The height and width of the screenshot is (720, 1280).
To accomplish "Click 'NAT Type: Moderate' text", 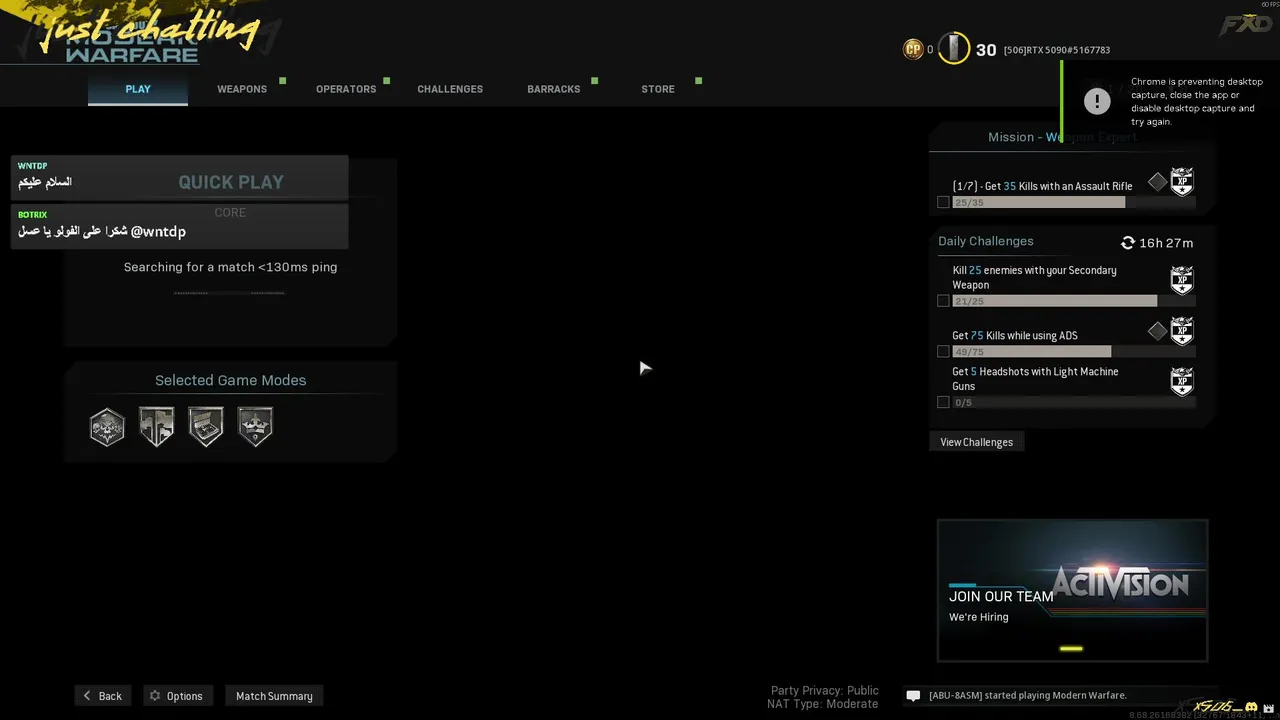I will point(823,704).
